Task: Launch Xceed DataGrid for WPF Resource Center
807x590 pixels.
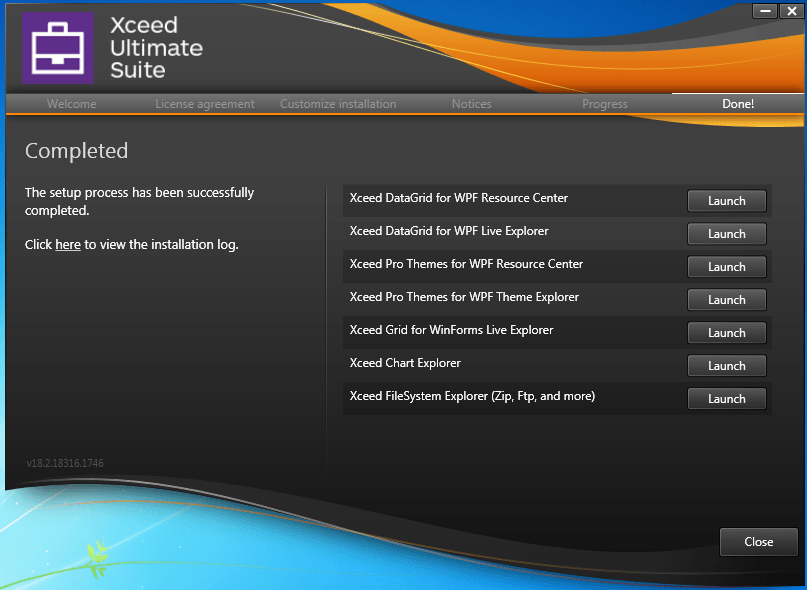Action: point(727,201)
